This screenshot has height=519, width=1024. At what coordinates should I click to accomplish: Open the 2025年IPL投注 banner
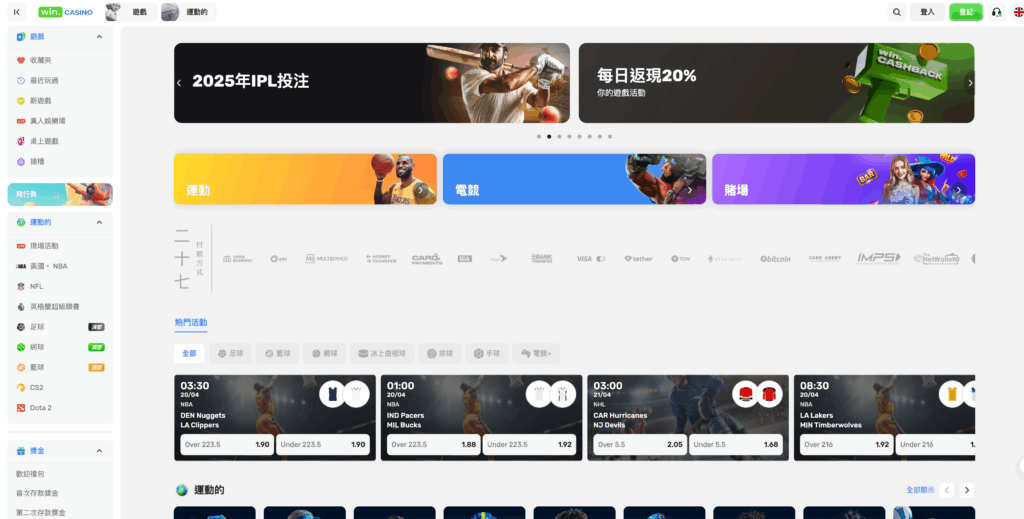pos(372,83)
